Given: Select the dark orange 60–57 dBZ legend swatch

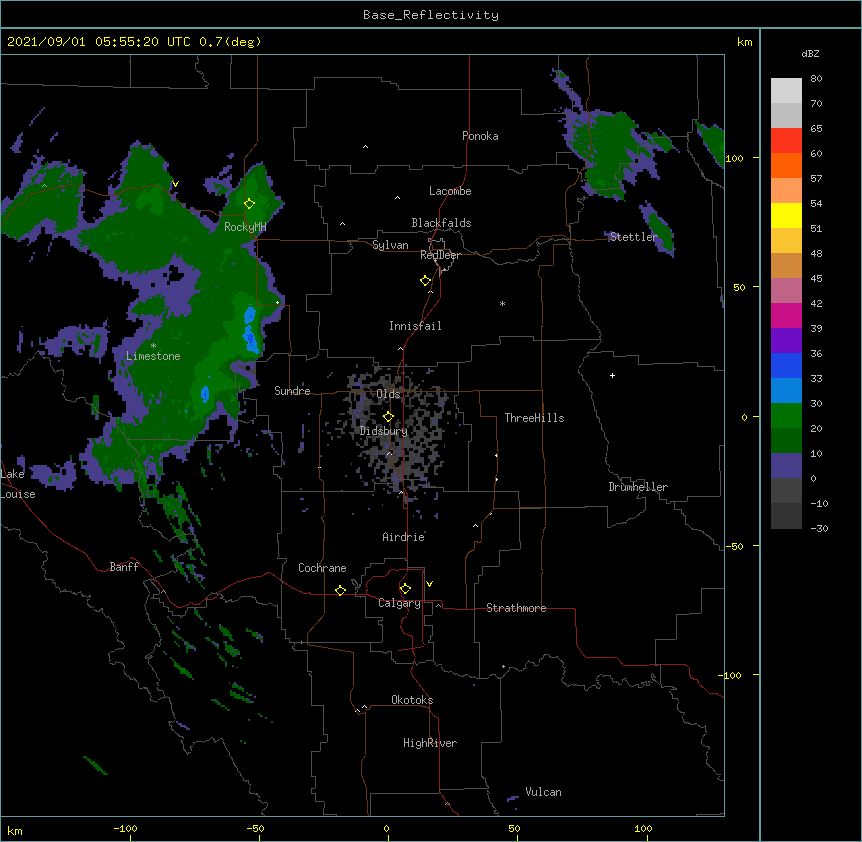Looking at the screenshot, I should pos(786,165).
